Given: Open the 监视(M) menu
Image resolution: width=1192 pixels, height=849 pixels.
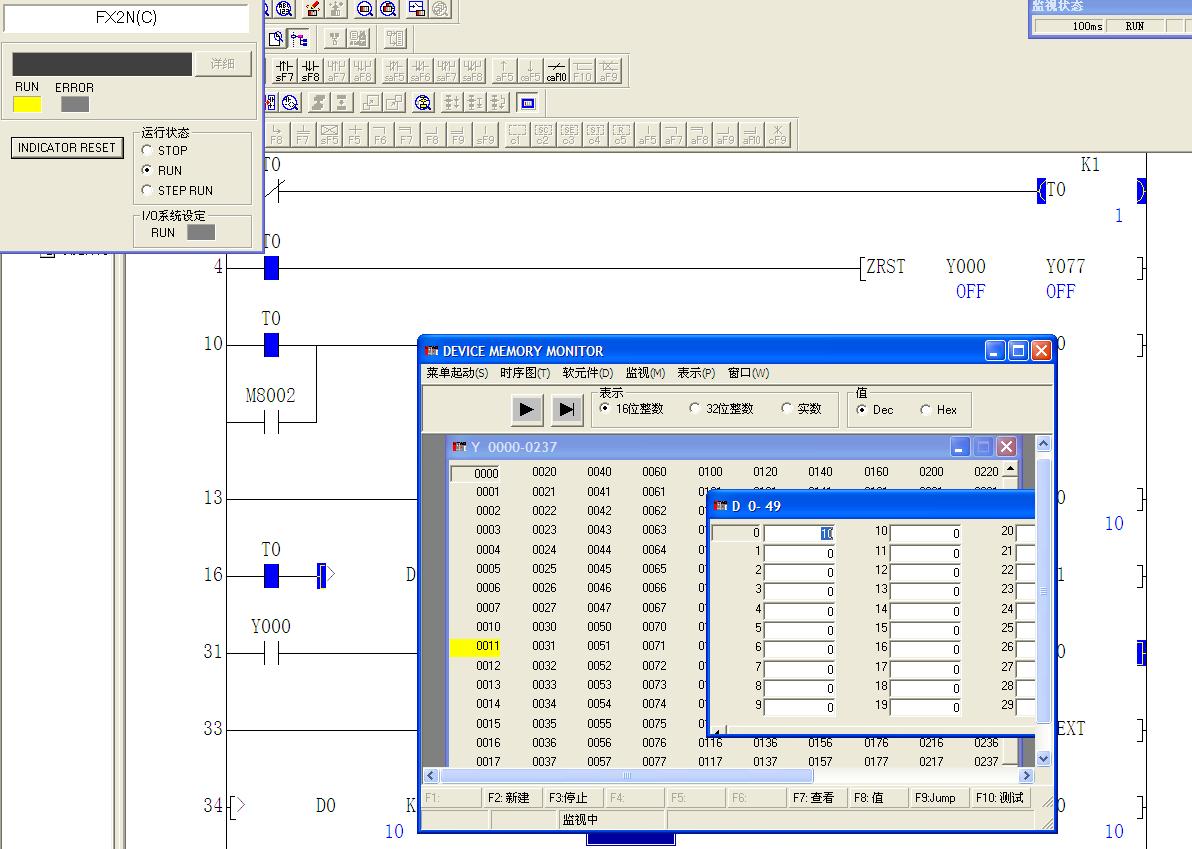Looking at the screenshot, I should pos(645,373).
